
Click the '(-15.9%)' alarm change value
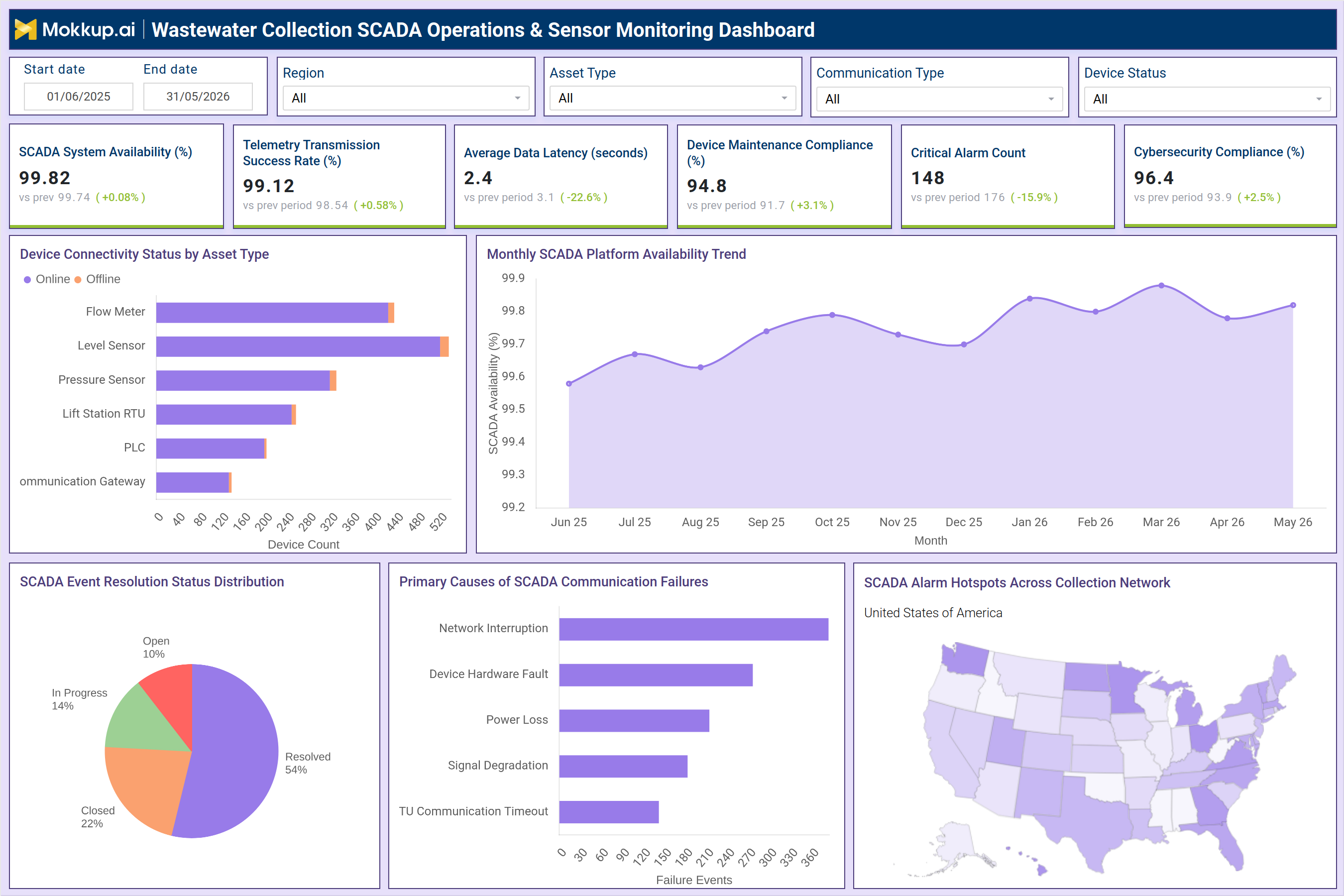tap(1034, 197)
